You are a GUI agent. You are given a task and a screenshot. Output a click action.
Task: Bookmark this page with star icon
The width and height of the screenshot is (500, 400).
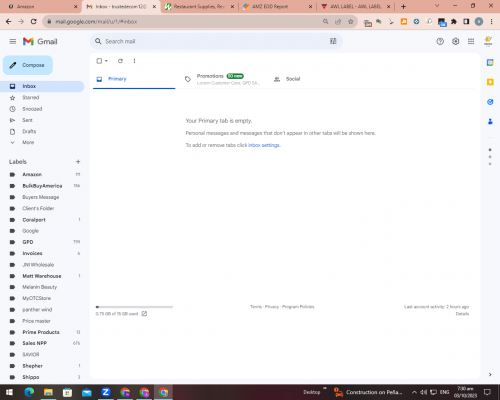(x=350, y=22)
